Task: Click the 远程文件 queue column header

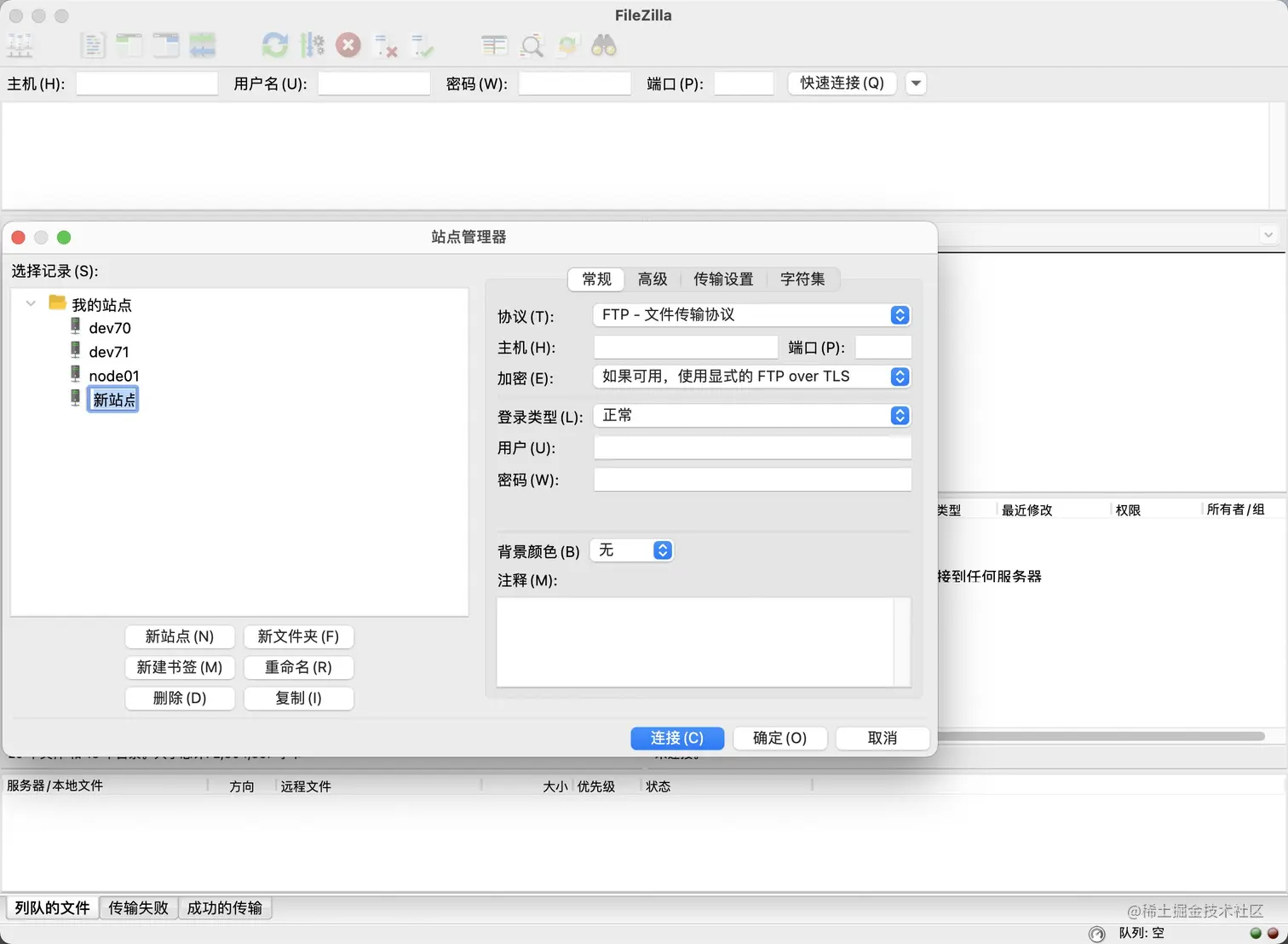Action: (306, 786)
